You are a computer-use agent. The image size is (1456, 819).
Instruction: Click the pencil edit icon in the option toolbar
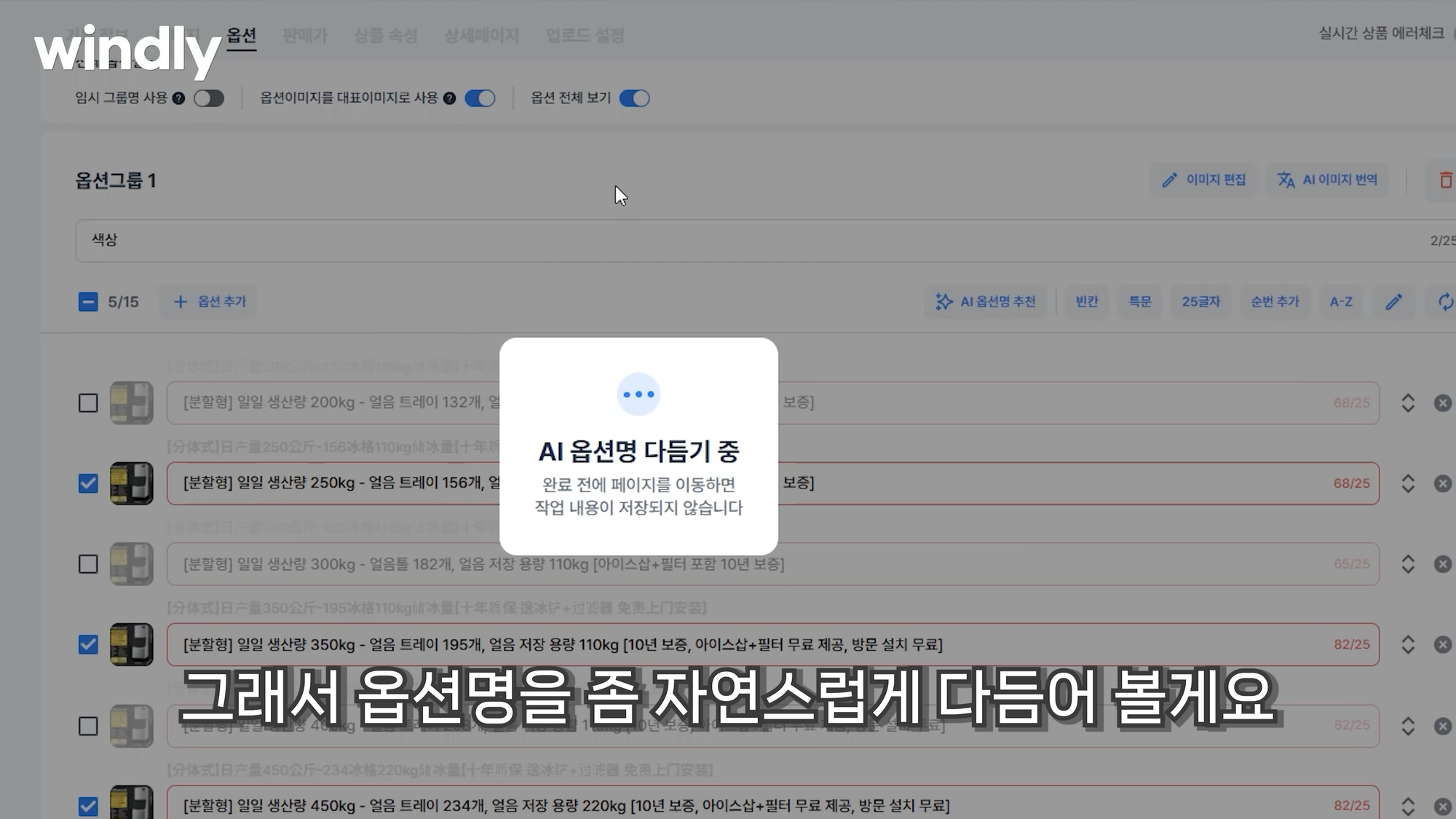tap(1394, 301)
